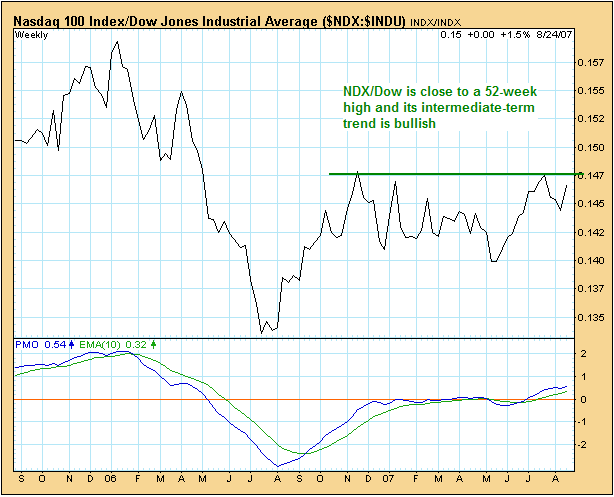Click the 0.15 last value in header
Image resolution: width=614 pixels, height=497 pixels.
click(x=449, y=35)
